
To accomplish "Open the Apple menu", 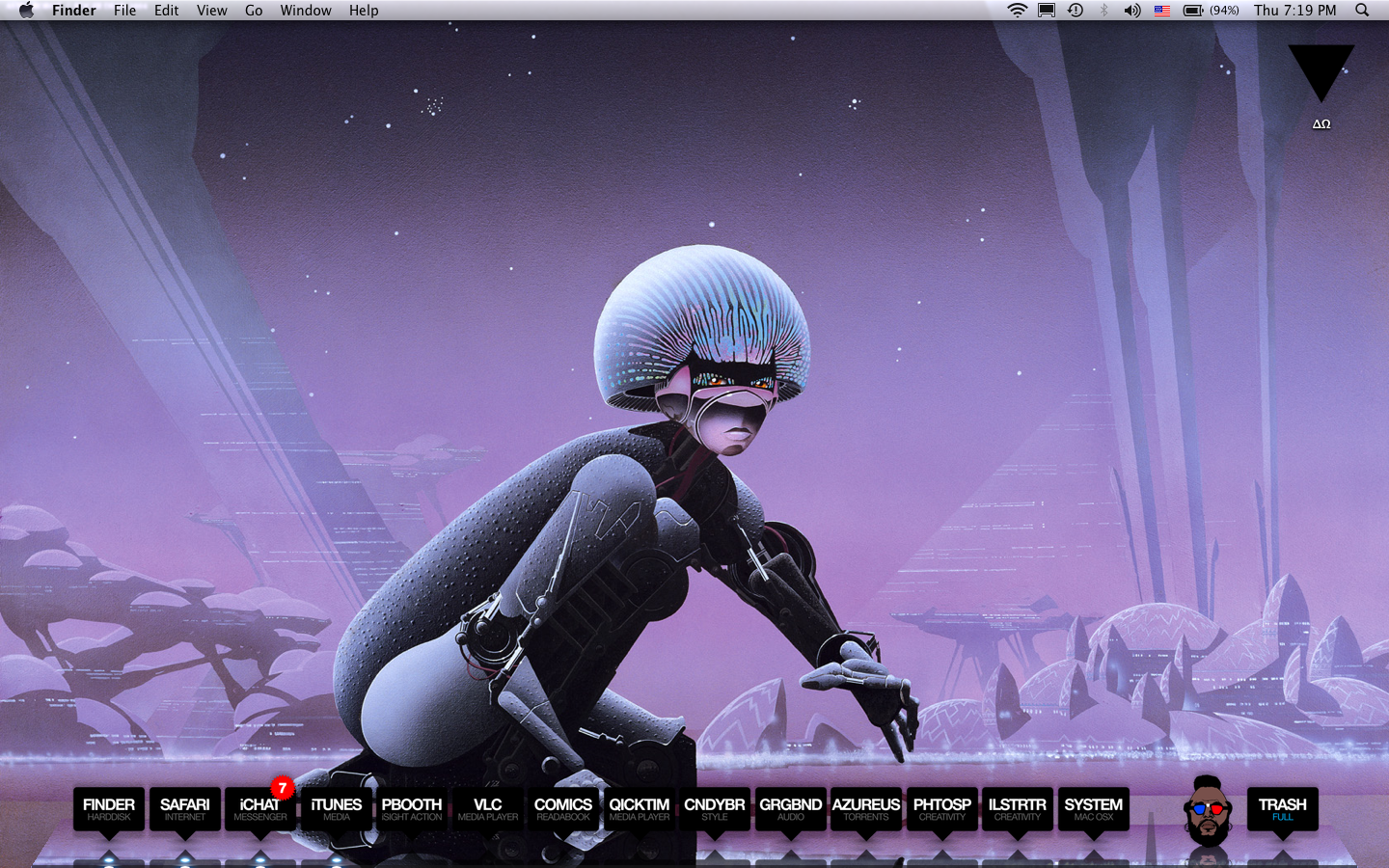I will [x=26, y=11].
